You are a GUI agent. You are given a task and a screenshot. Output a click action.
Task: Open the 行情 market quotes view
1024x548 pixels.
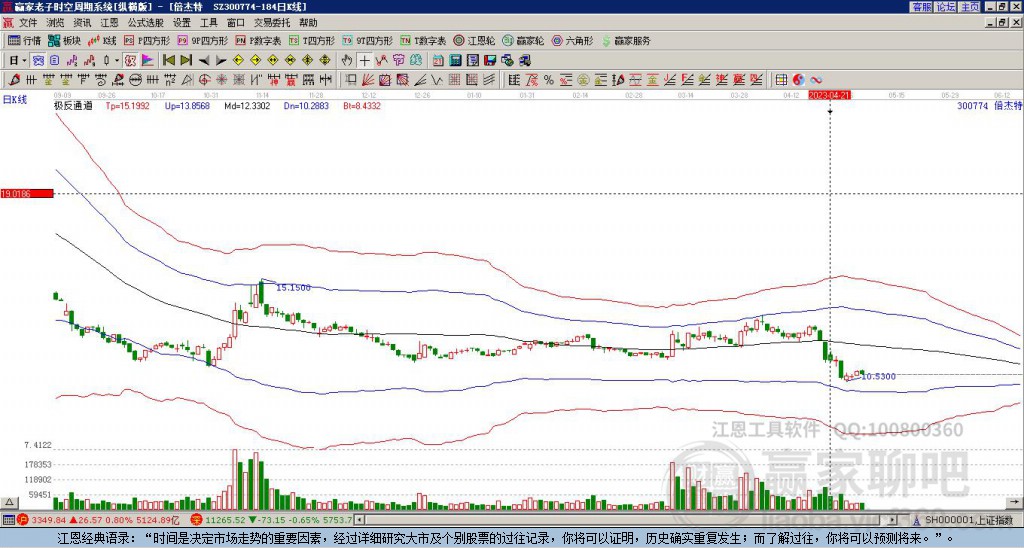24,40
